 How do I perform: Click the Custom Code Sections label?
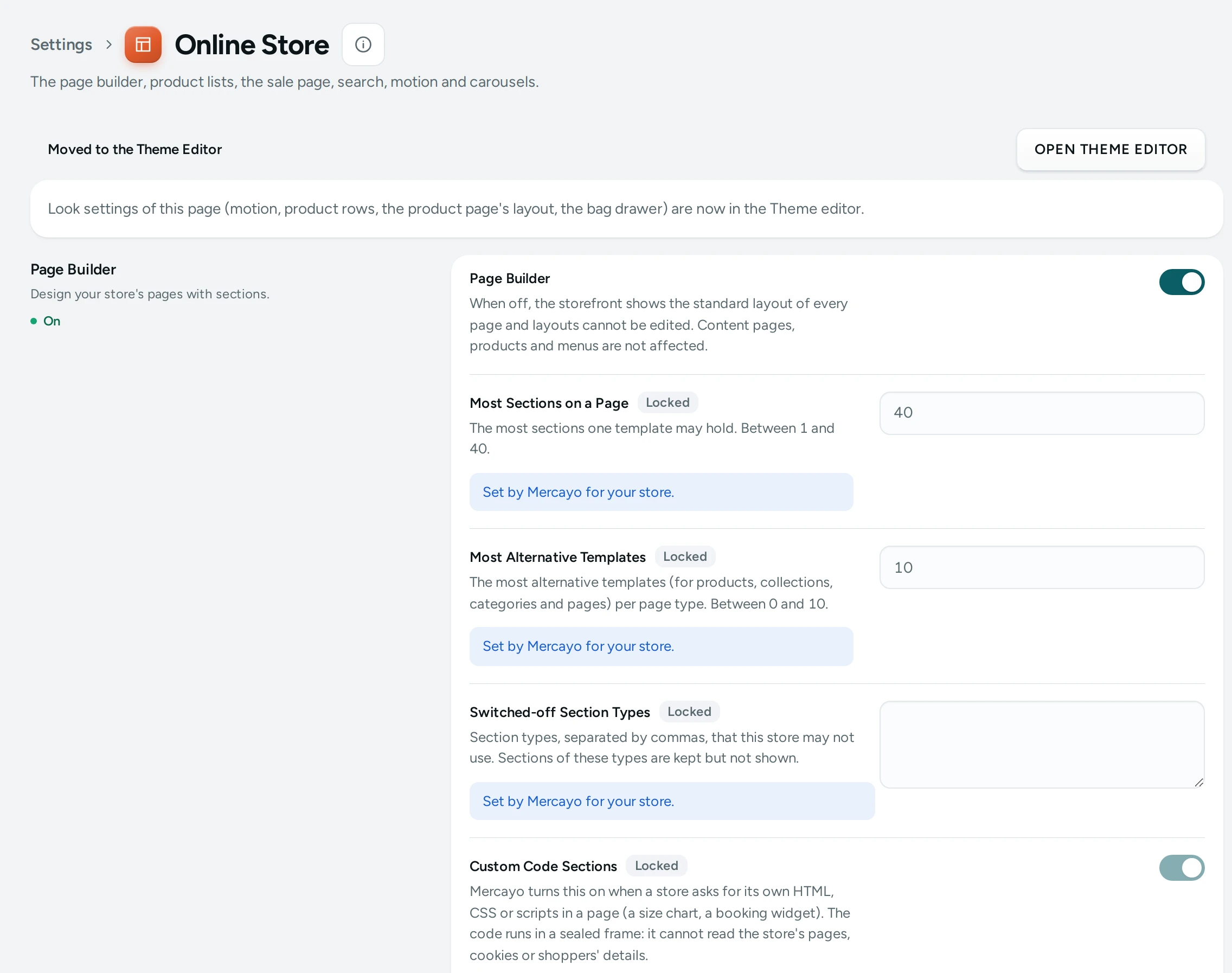pyautogui.click(x=543, y=867)
